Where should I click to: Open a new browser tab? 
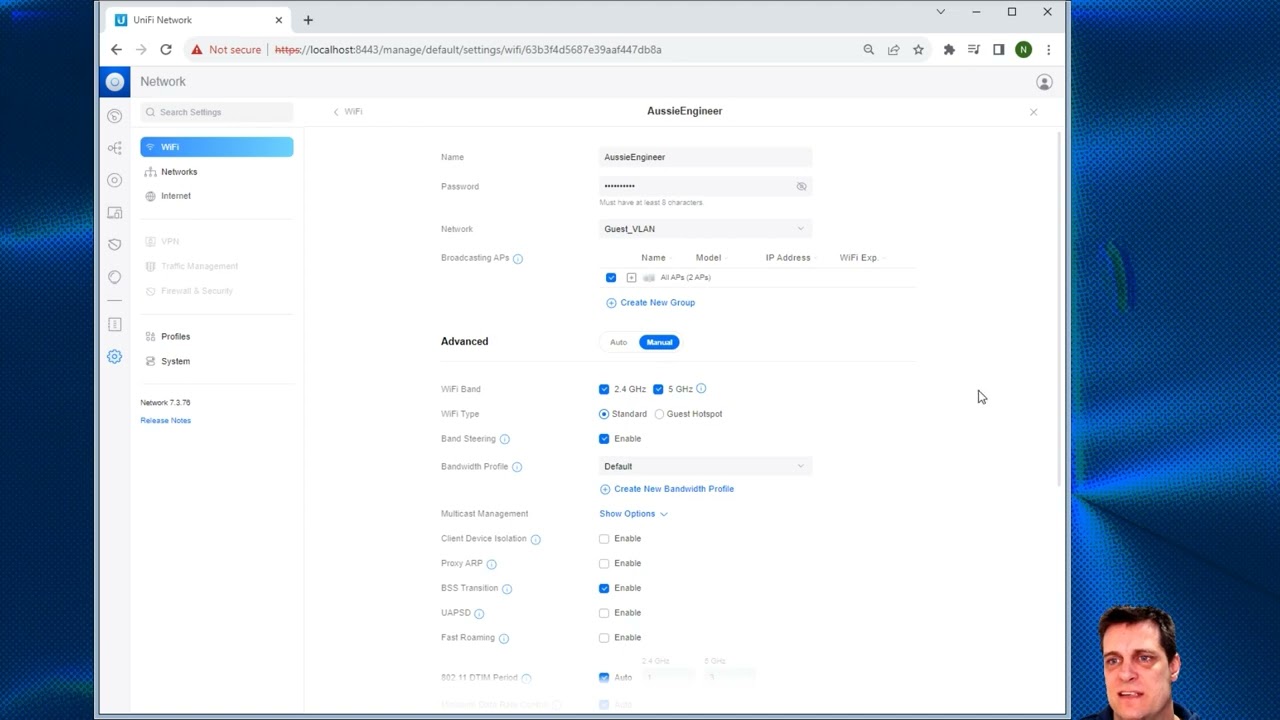tap(308, 20)
